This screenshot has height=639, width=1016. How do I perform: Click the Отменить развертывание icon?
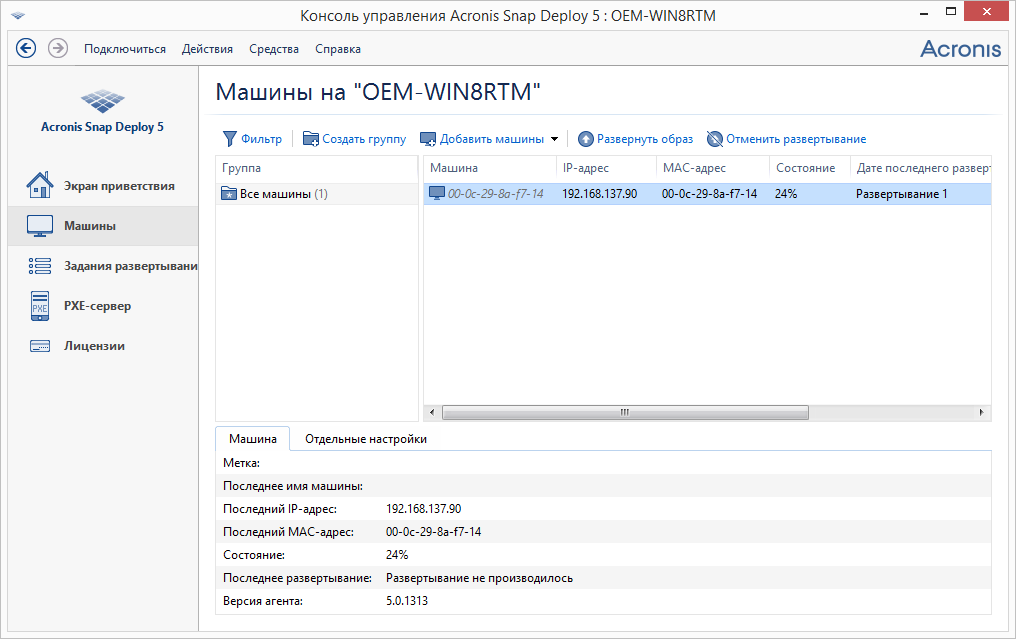click(715, 139)
